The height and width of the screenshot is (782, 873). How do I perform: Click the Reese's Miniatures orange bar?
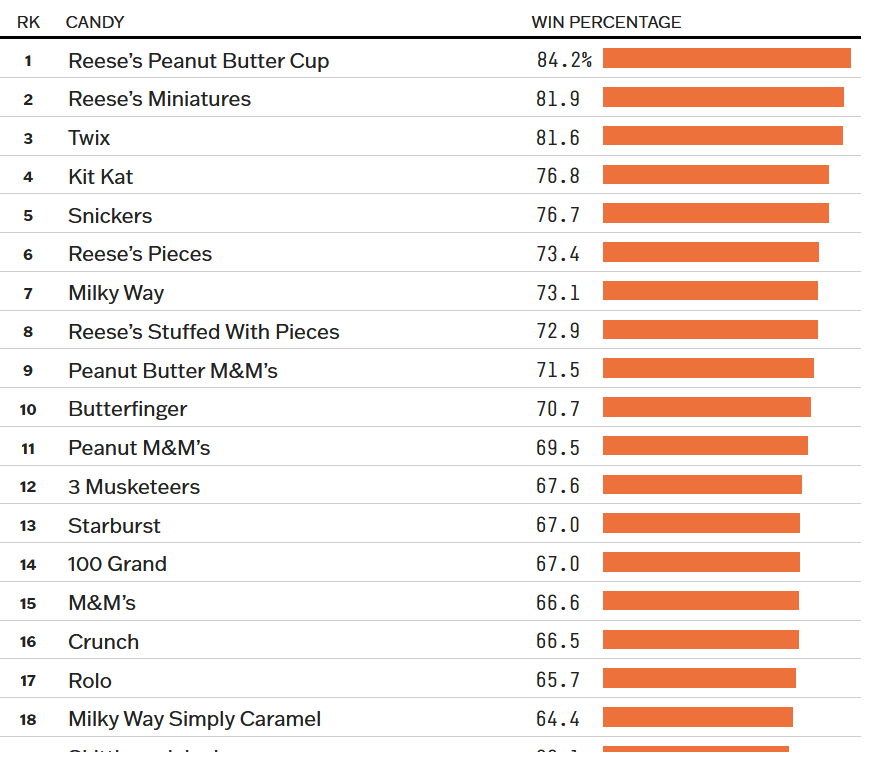[x=723, y=97]
